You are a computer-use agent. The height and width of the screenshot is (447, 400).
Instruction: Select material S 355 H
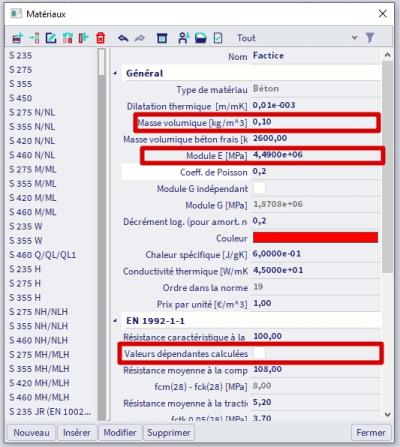25,298
